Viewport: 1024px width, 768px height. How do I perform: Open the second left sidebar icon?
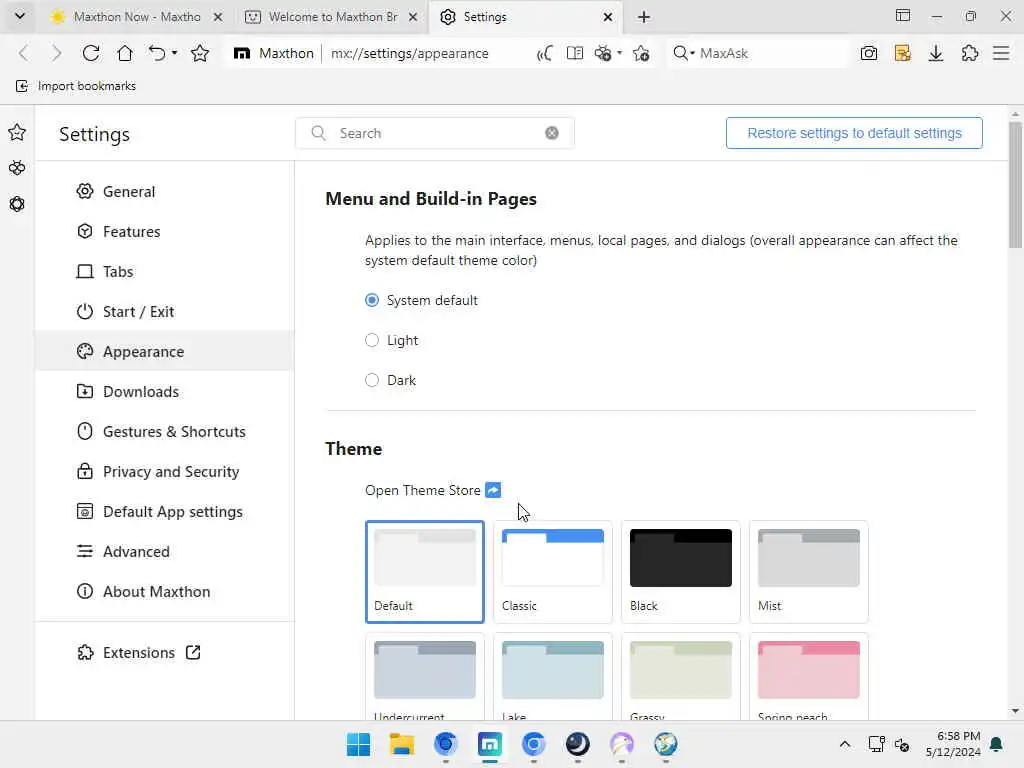tap(17, 168)
